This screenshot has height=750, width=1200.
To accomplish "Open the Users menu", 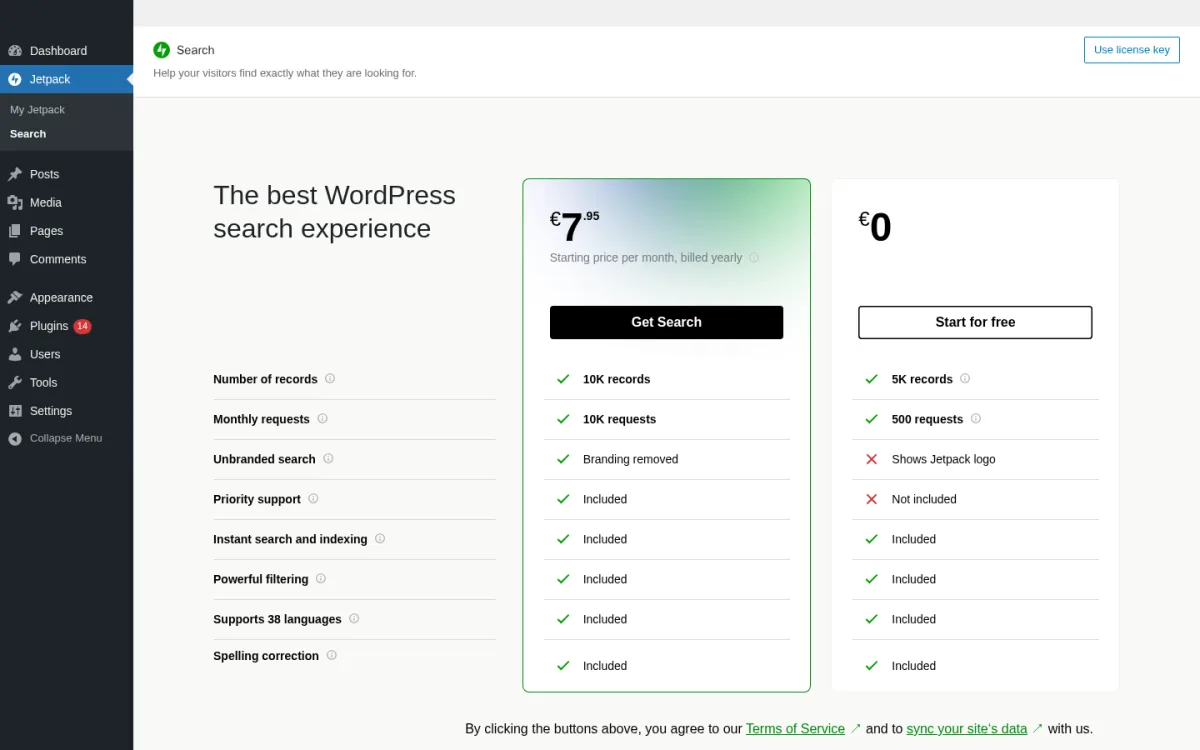I will (66, 354).
